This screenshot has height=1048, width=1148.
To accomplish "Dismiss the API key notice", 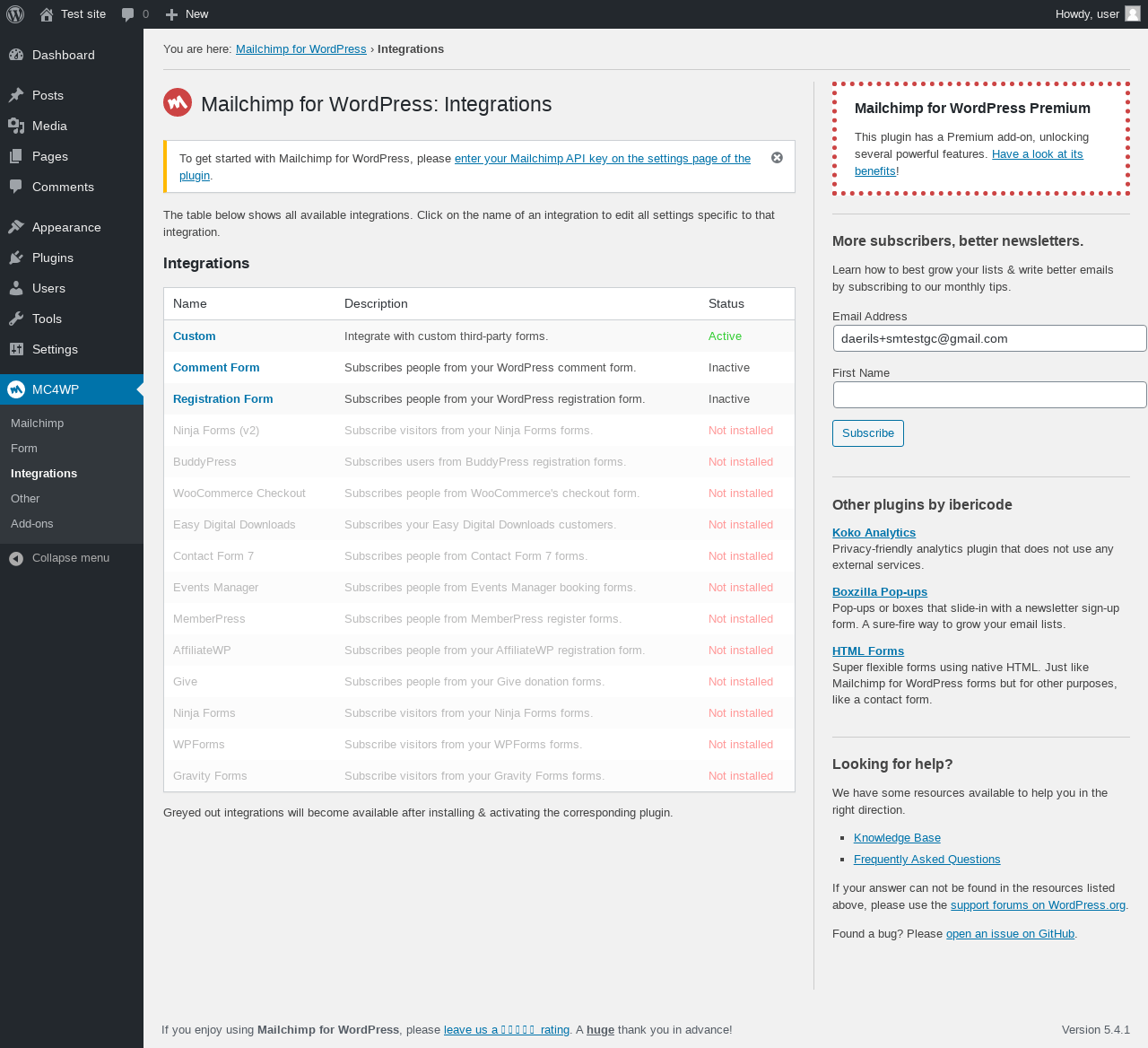I will tap(777, 158).
